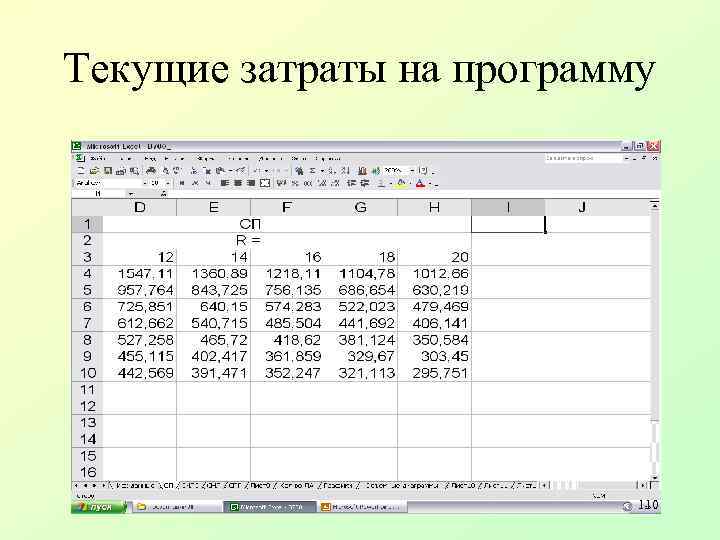The height and width of the screenshot is (540, 720).
Task: Switch to the Лист10 sheet tab
Action: tap(463, 485)
